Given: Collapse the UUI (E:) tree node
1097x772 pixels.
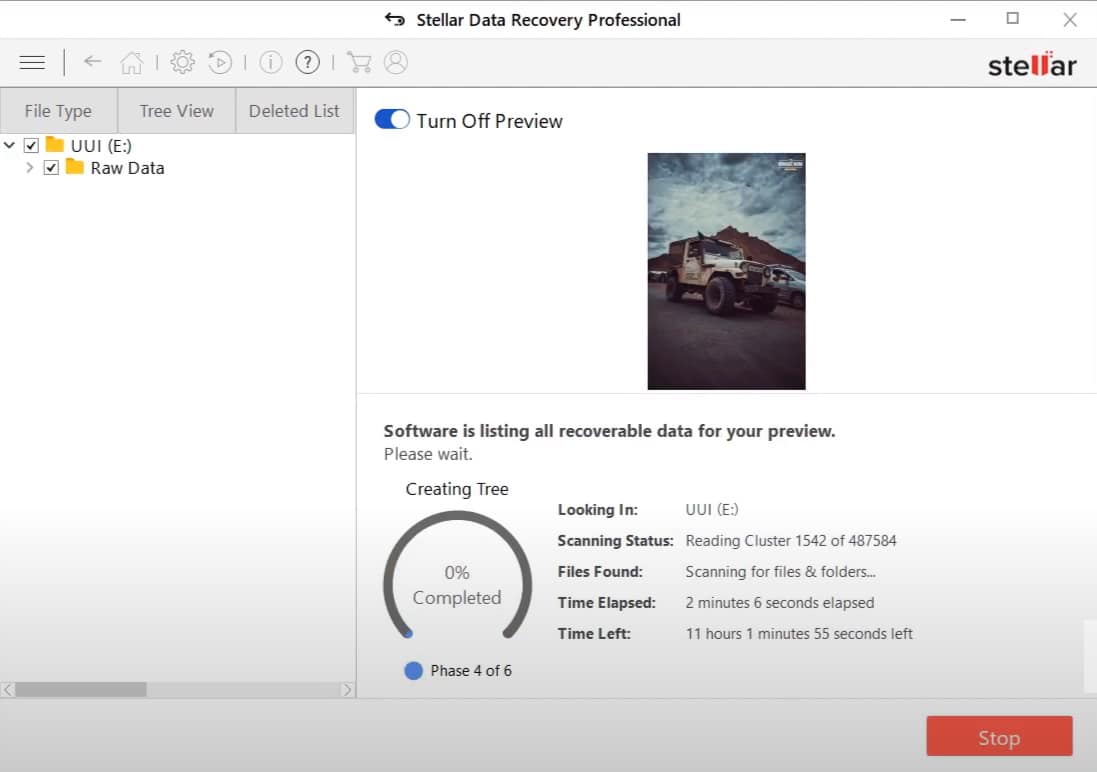Looking at the screenshot, I should 10,146.
